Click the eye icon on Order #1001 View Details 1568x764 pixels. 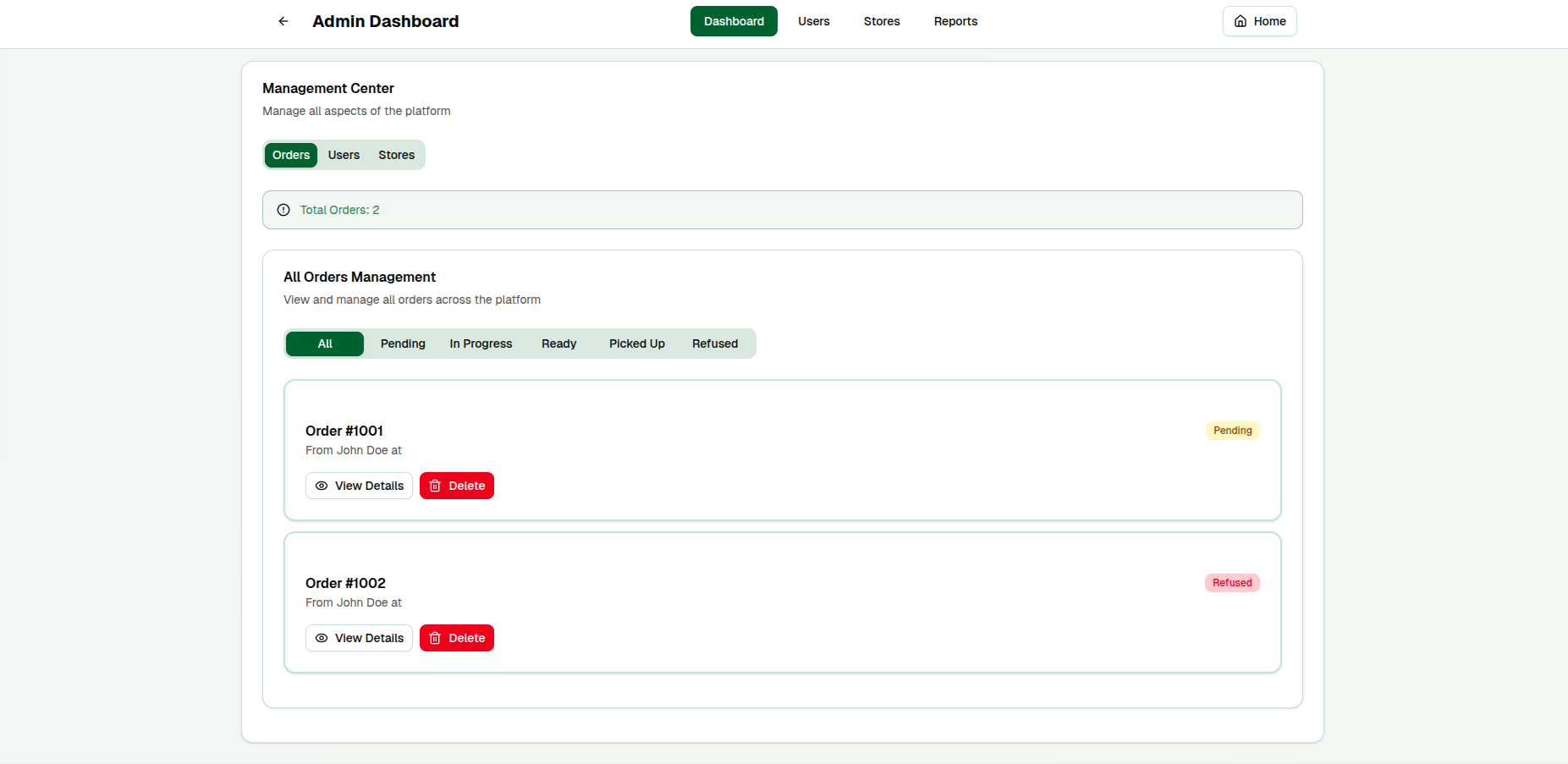(322, 486)
